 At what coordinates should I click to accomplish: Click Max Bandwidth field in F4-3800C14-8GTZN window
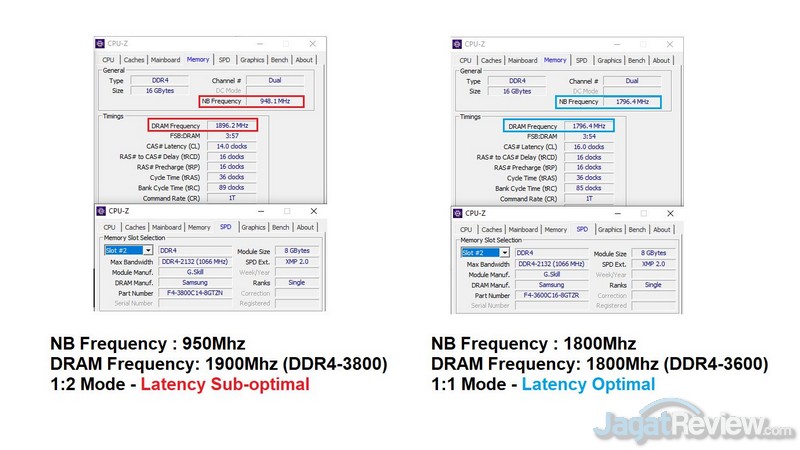point(195,262)
